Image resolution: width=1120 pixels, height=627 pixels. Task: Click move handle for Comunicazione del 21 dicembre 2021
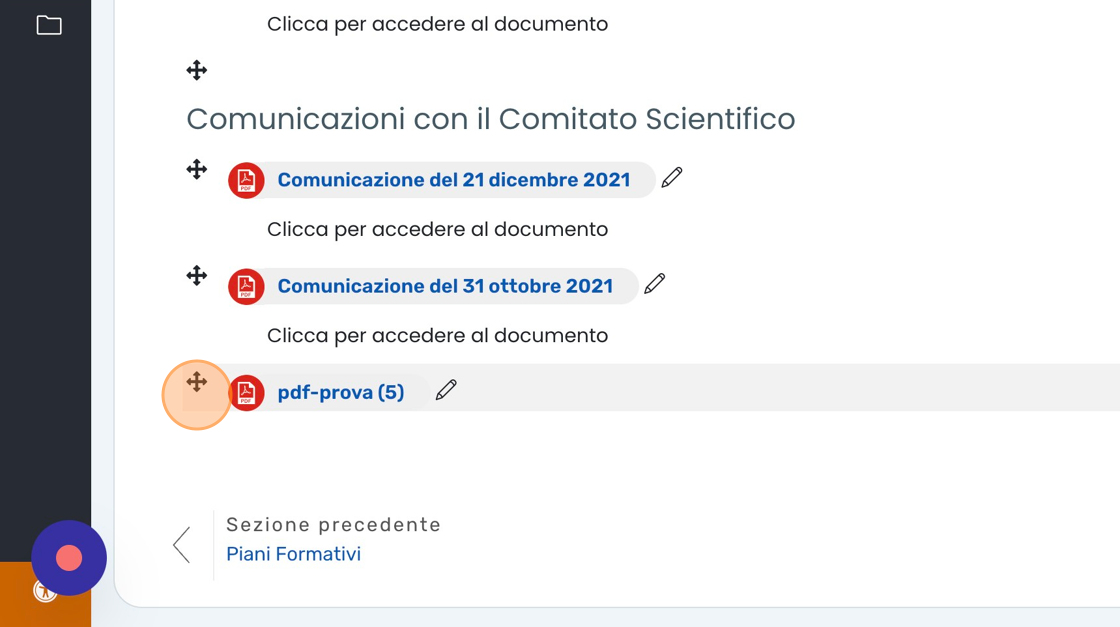pyautogui.click(x=197, y=170)
